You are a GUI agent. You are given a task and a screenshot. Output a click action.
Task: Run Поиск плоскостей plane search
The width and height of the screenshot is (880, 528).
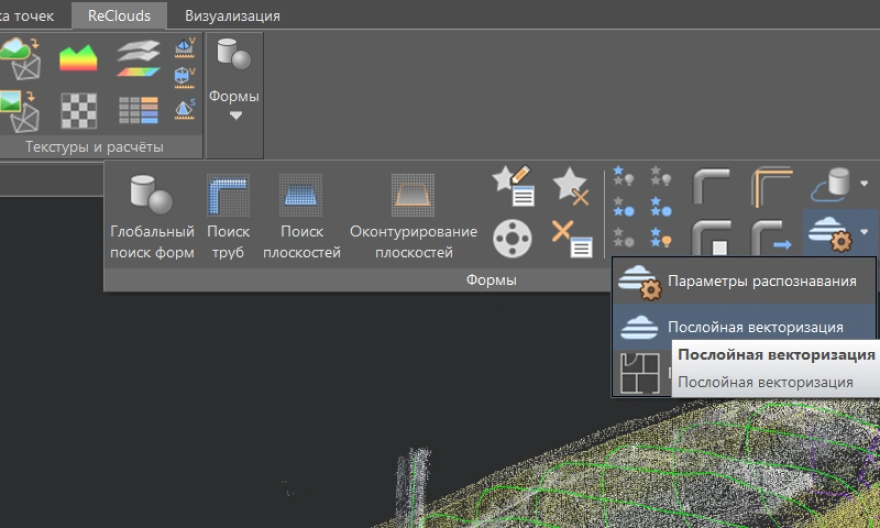[x=301, y=217]
